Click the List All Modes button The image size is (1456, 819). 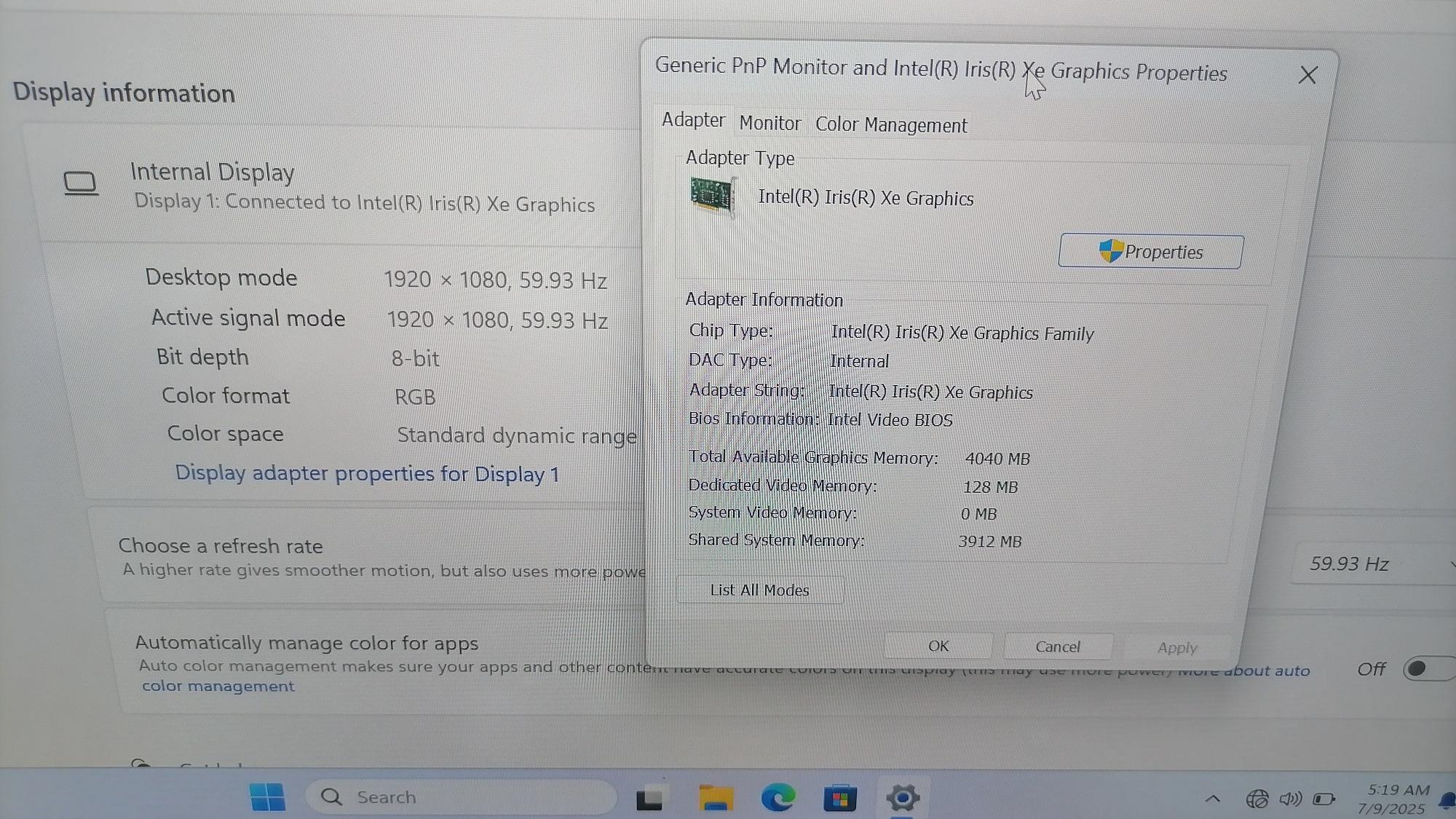click(x=759, y=590)
